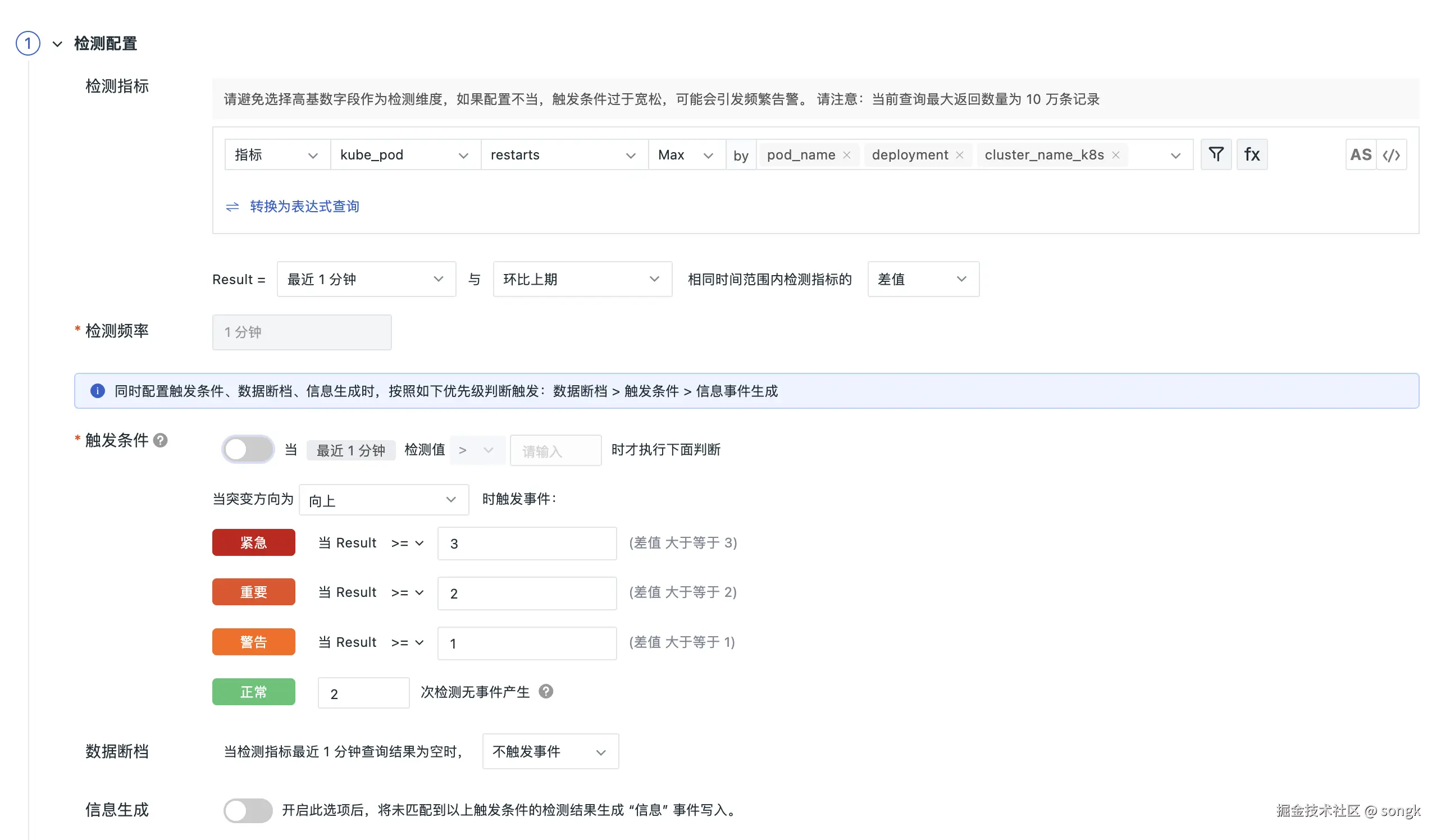1441x840 pixels.
Task: Collapse the 检测配置 section
Action: pyautogui.click(x=57, y=43)
